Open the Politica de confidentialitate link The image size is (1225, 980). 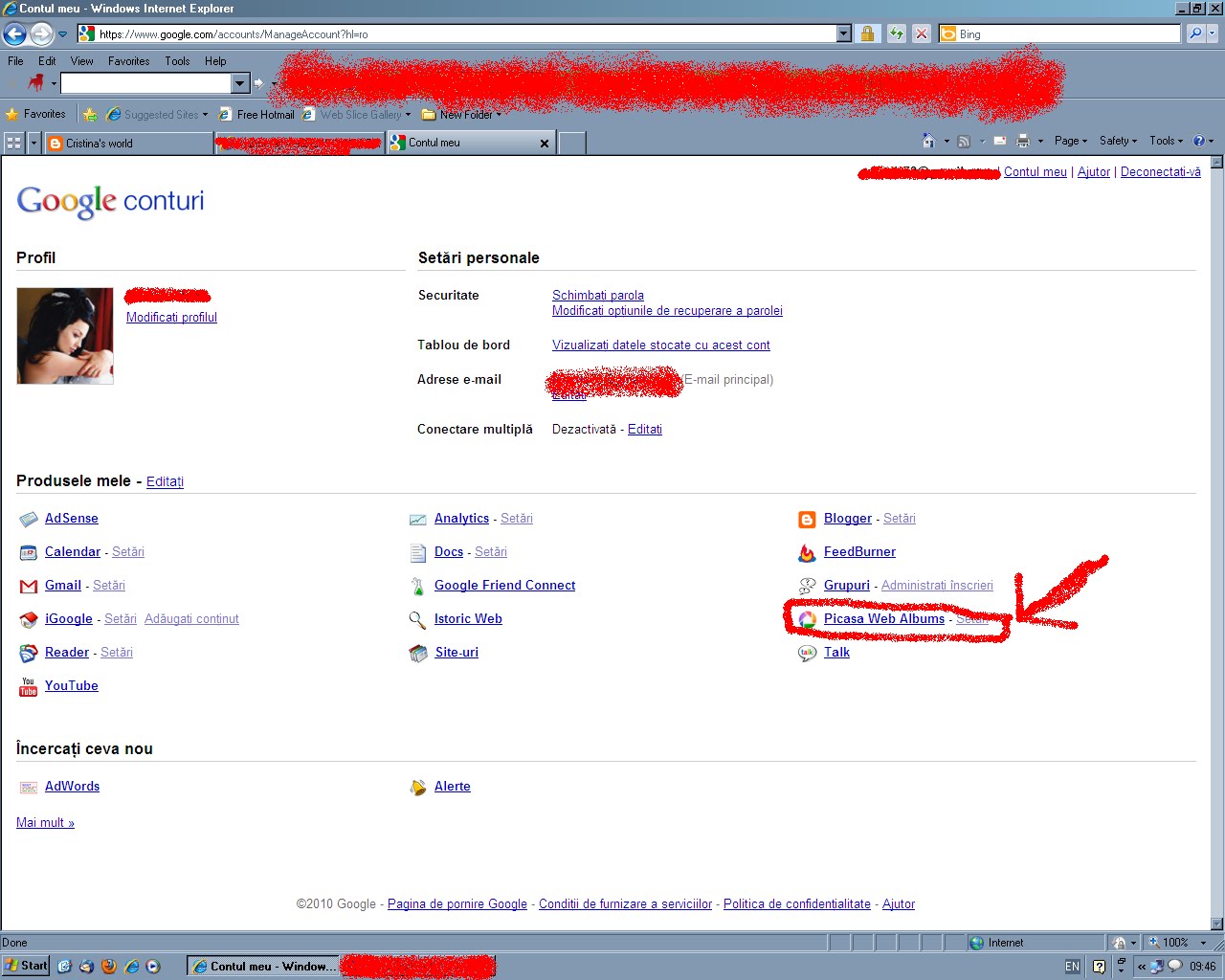797,904
